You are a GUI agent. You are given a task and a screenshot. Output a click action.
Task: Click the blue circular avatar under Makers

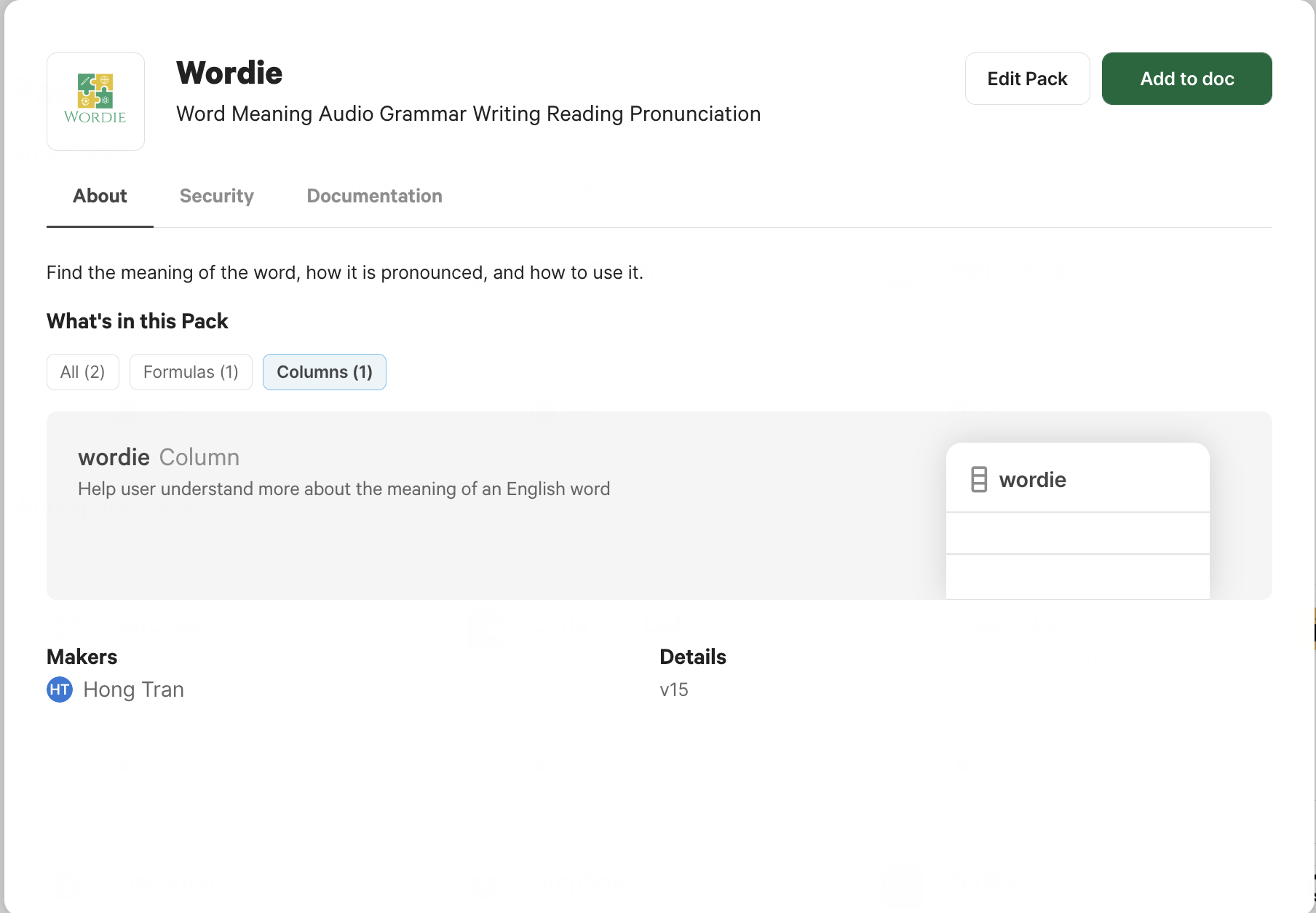click(59, 689)
